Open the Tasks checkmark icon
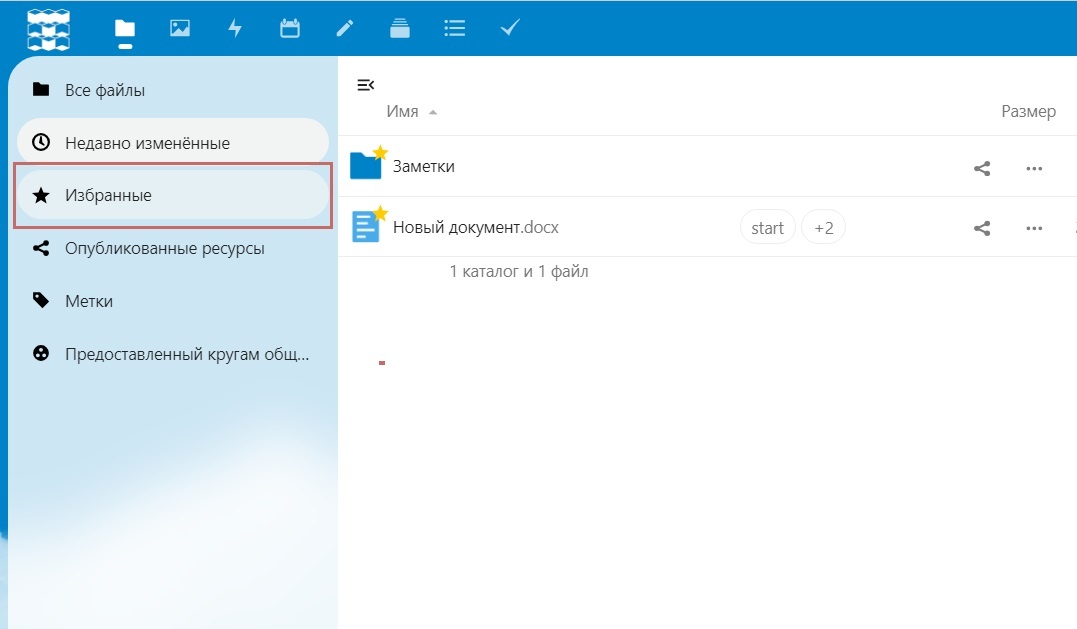 (x=510, y=28)
